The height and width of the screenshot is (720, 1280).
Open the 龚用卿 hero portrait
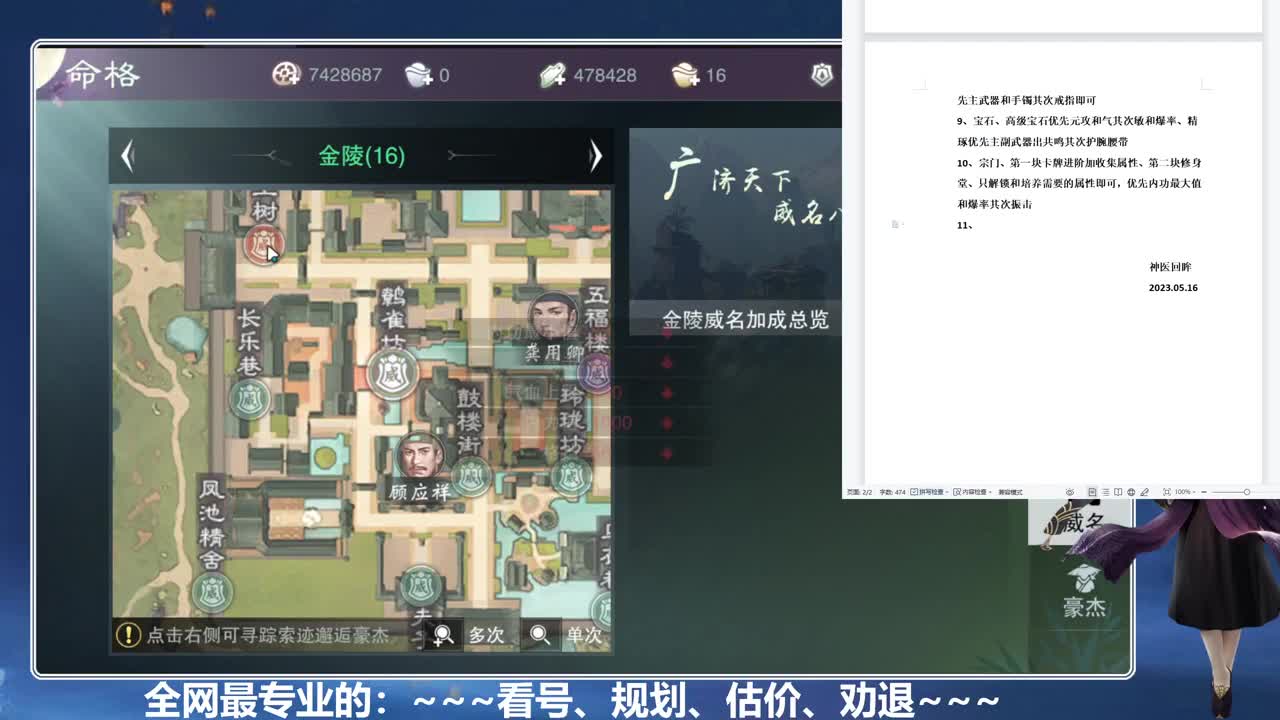[554, 317]
